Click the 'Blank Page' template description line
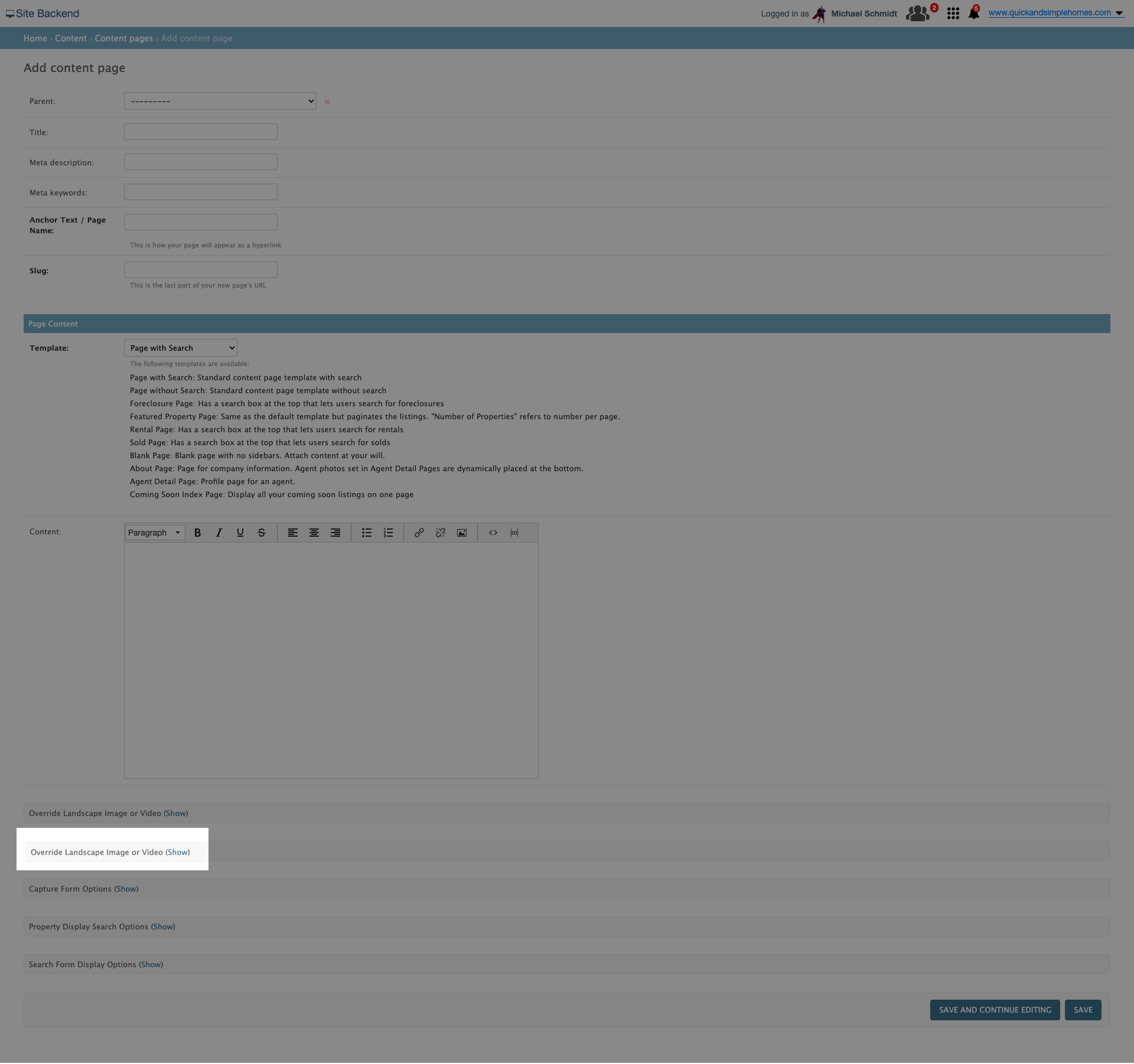 coord(258,456)
